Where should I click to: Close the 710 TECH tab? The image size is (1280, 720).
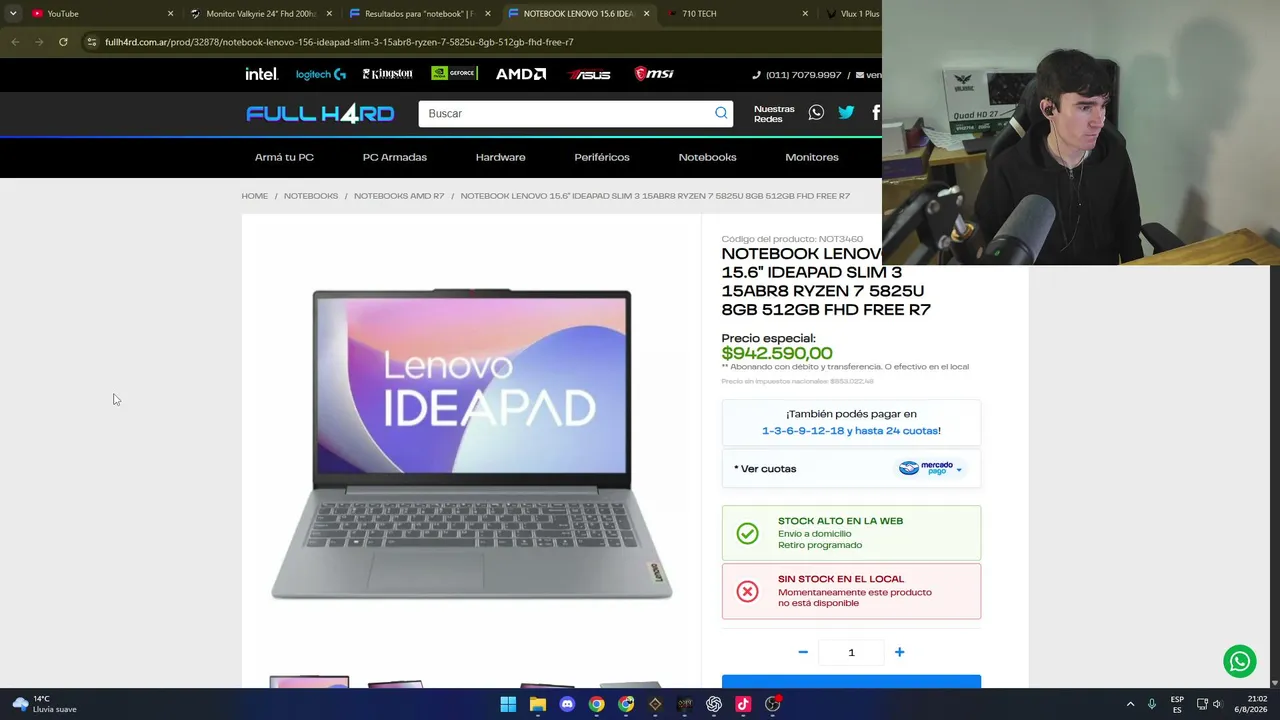click(x=805, y=14)
